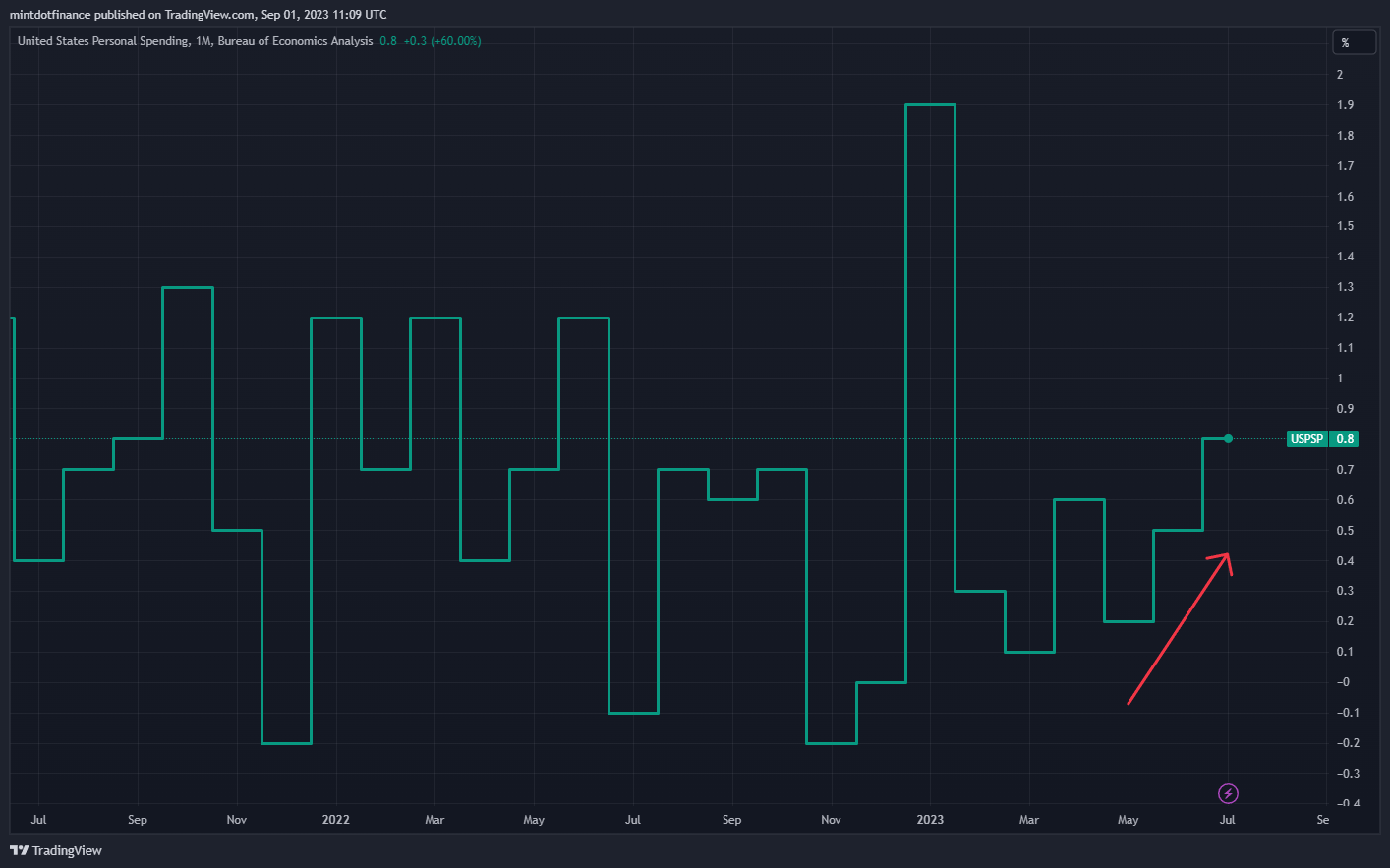
Task: Click the 1.4 value on the price axis
Action: 1345,257
